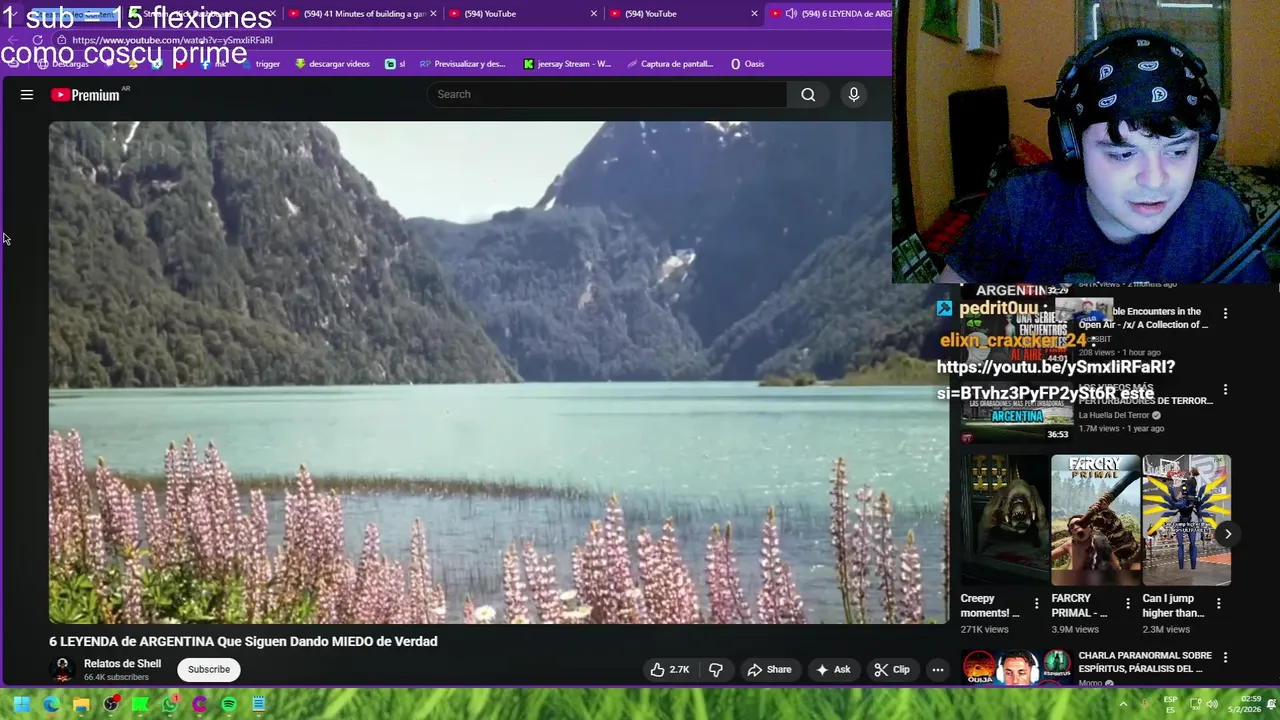The width and height of the screenshot is (1280, 720).
Task: Close the '(594) YouTube' tab next to LEYENDA
Action: tap(754, 14)
